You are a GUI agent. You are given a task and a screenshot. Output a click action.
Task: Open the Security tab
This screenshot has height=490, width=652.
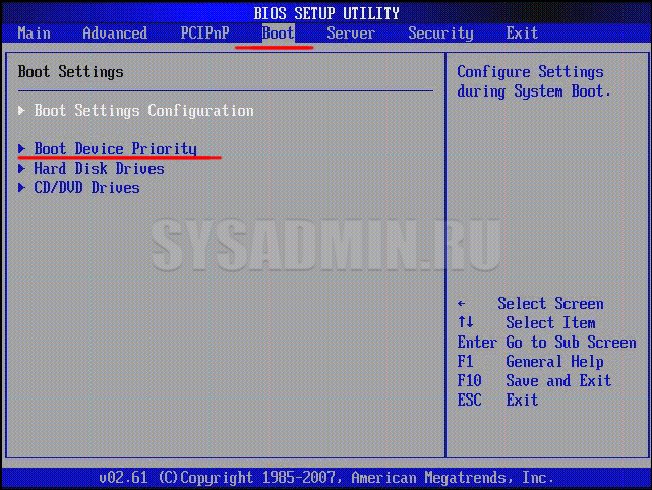pos(440,34)
